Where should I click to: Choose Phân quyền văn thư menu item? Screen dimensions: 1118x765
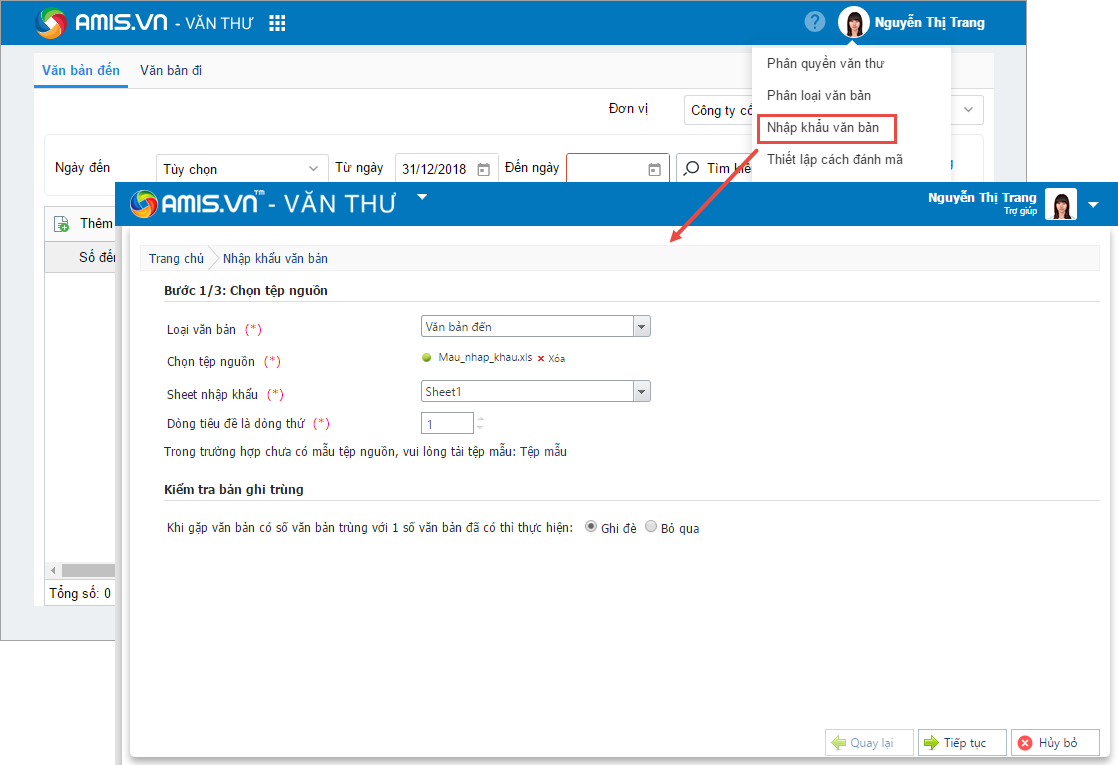(x=824, y=63)
